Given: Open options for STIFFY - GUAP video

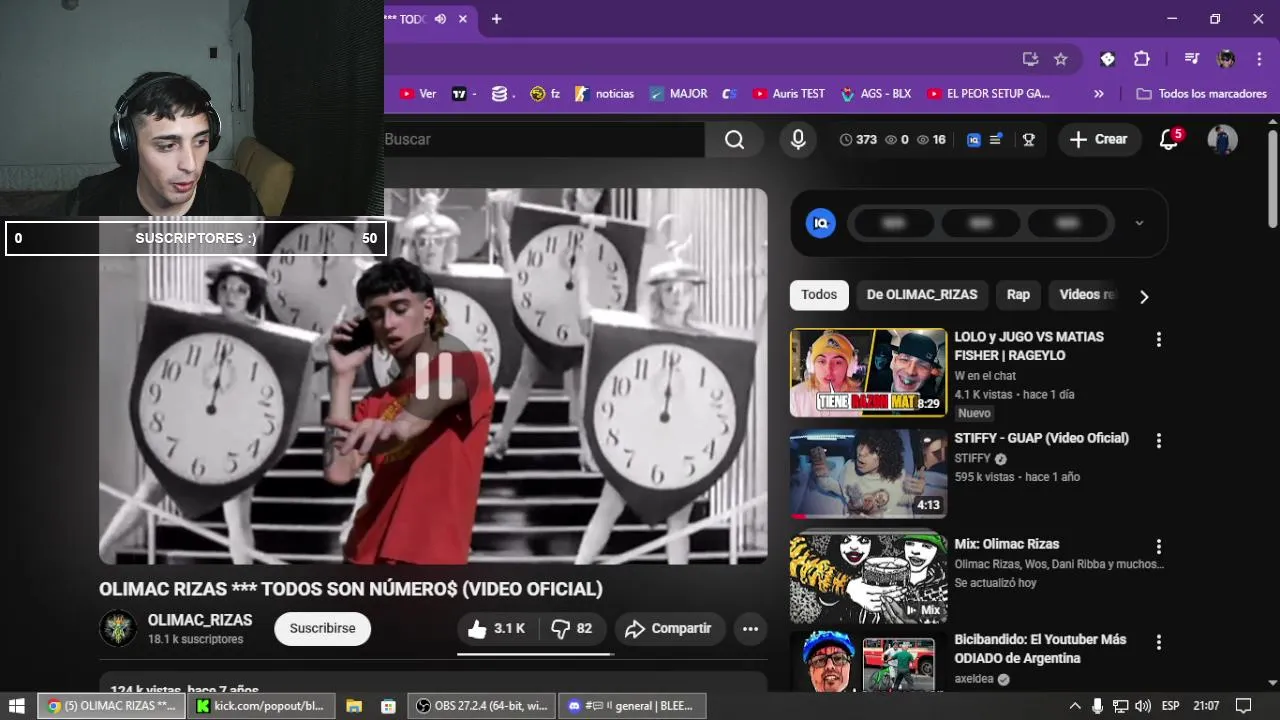Looking at the screenshot, I should [x=1159, y=441].
